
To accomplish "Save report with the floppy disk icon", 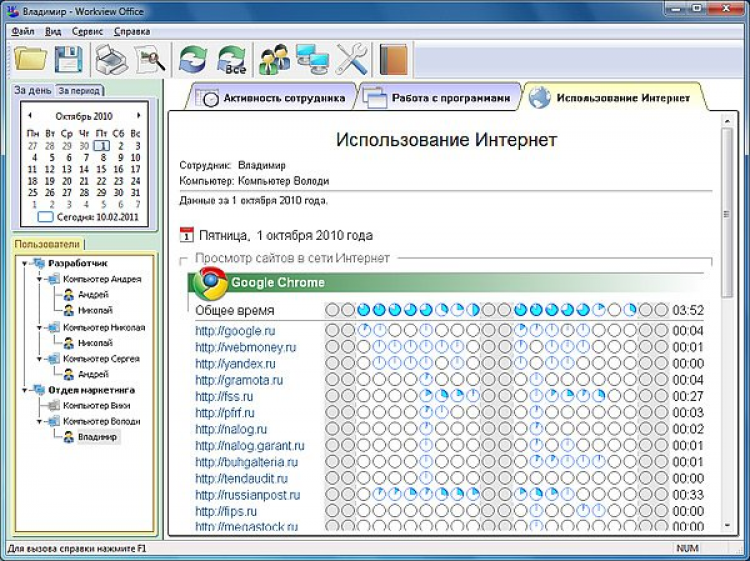I will [69, 59].
